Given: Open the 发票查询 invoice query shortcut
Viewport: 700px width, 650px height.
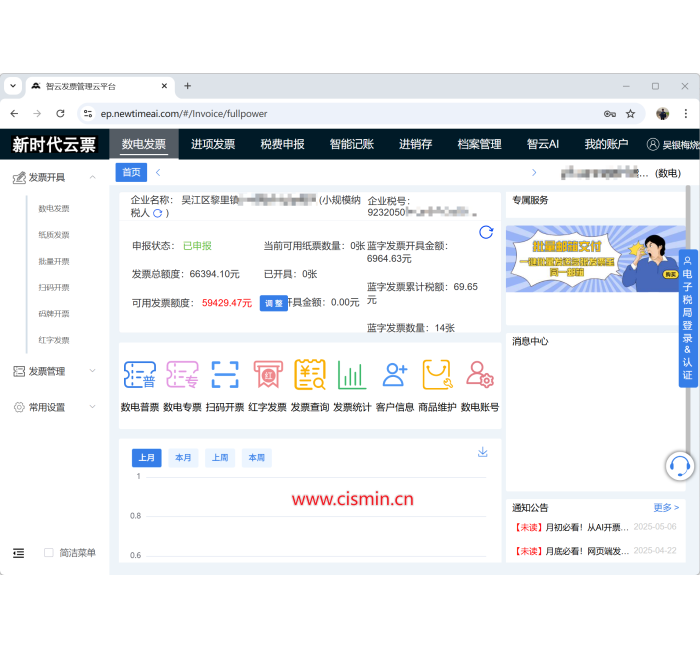Looking at the screenshot, I should pyautogui.click(x=310, y=386).
